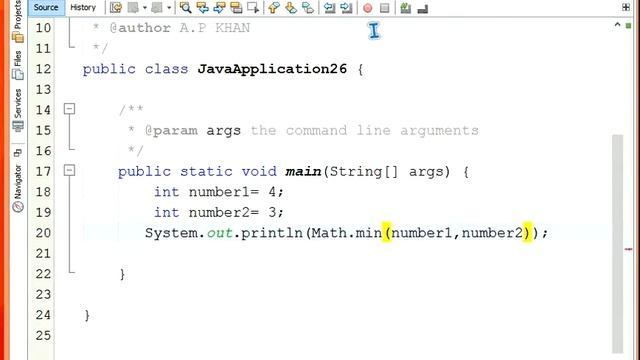
Task: Click line number 20 in the gutter
Action: (43, 233)
